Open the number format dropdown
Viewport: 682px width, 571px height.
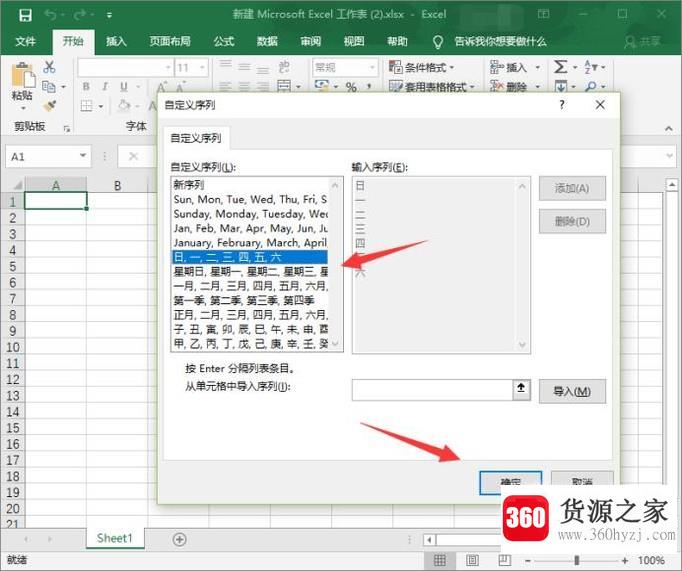click(372, 68)
